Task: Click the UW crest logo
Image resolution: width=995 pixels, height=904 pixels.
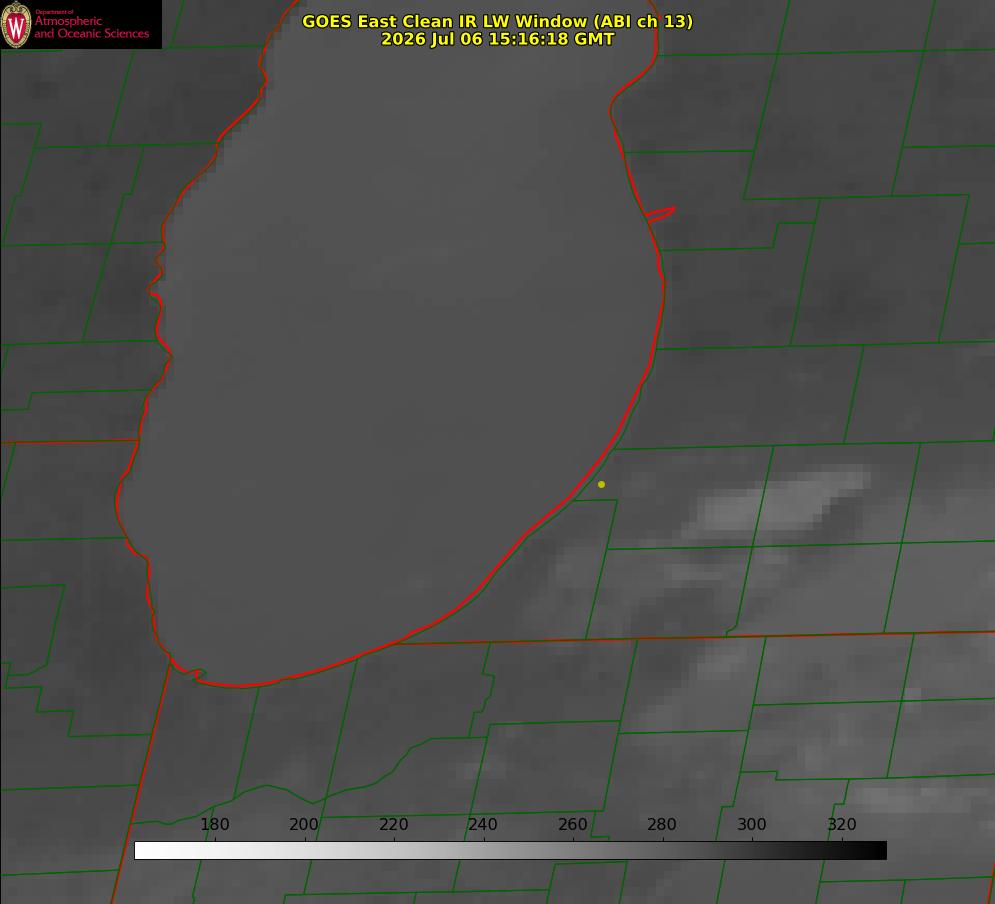Action: [16, 24]
